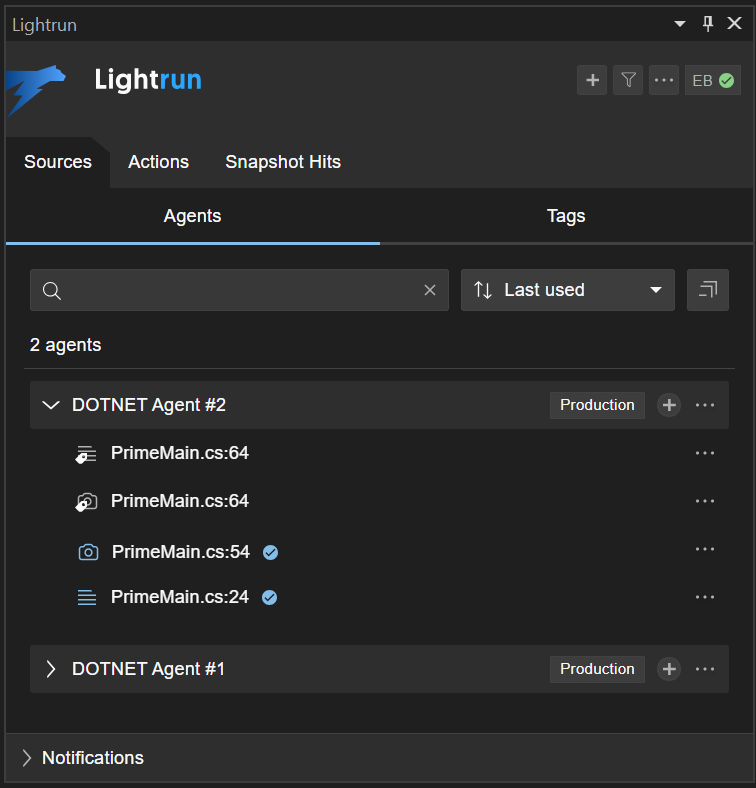Open the Last used sort dropdown
The width and height of the screenshot is (756, 788).
567,290
